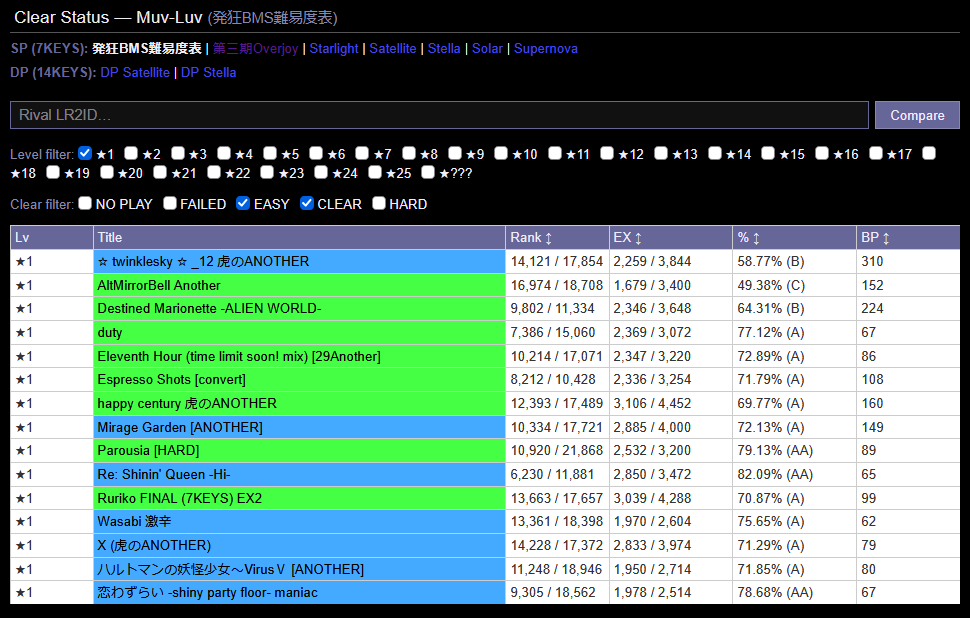Focus the Rival LR2ID input field
Screen dimensions: 970x618
pyautogui.click(x=439, y=115)
